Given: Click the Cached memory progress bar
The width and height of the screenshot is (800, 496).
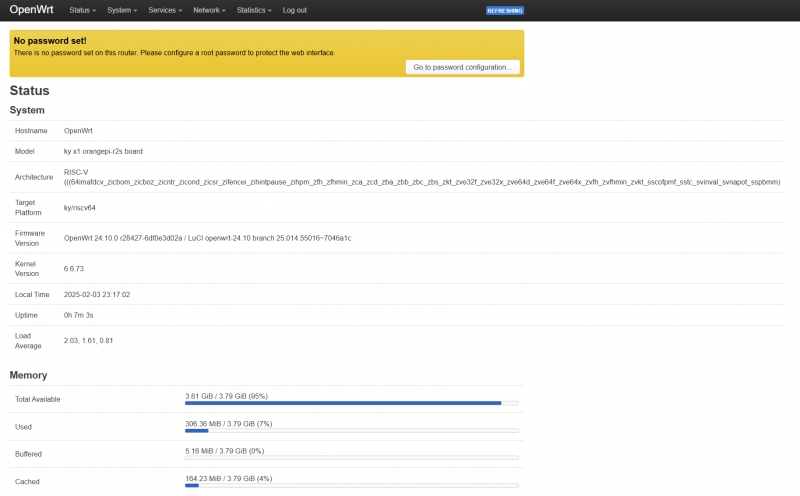Looking at the screenshot, I should [x=352, y=485].
